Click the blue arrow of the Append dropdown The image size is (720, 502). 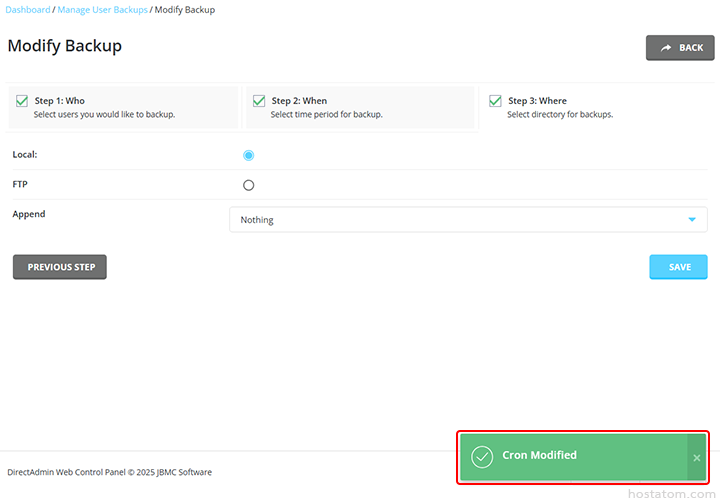point(691,220)
